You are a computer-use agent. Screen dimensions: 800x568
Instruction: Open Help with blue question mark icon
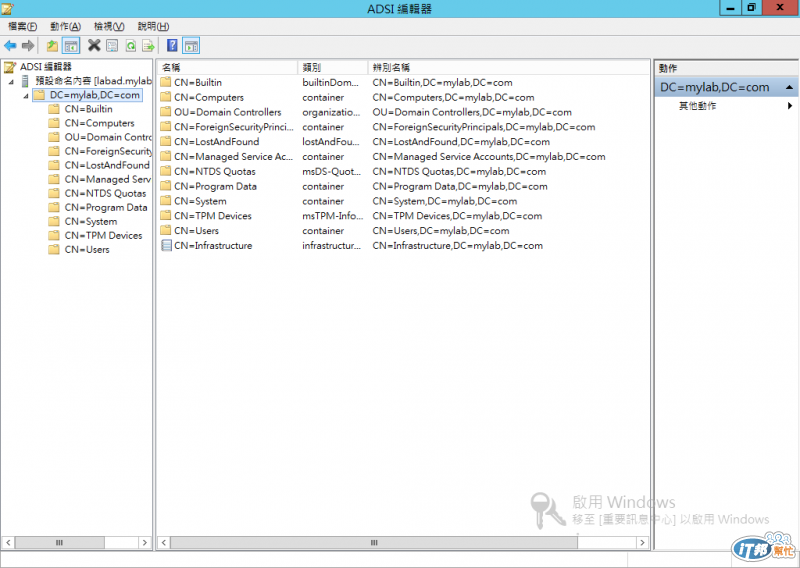[x=172, y=45]
